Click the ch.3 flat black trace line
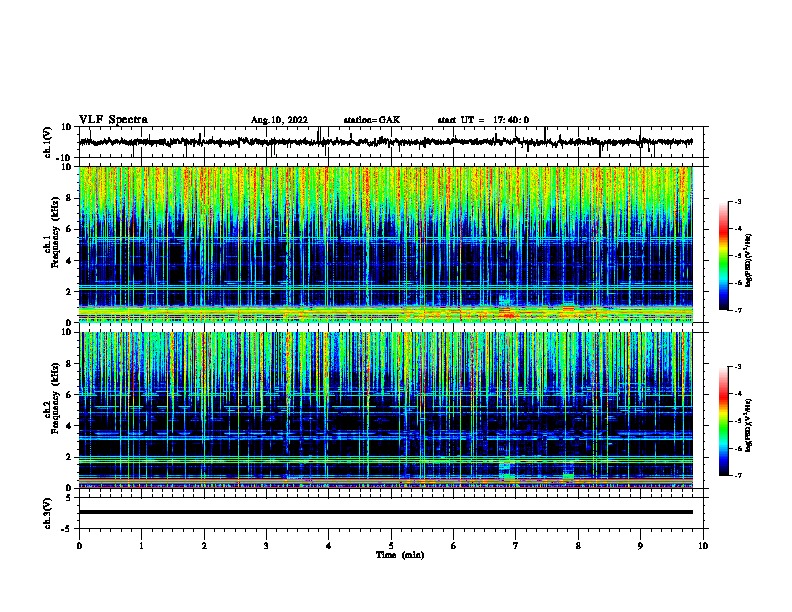 pos(386,512)
